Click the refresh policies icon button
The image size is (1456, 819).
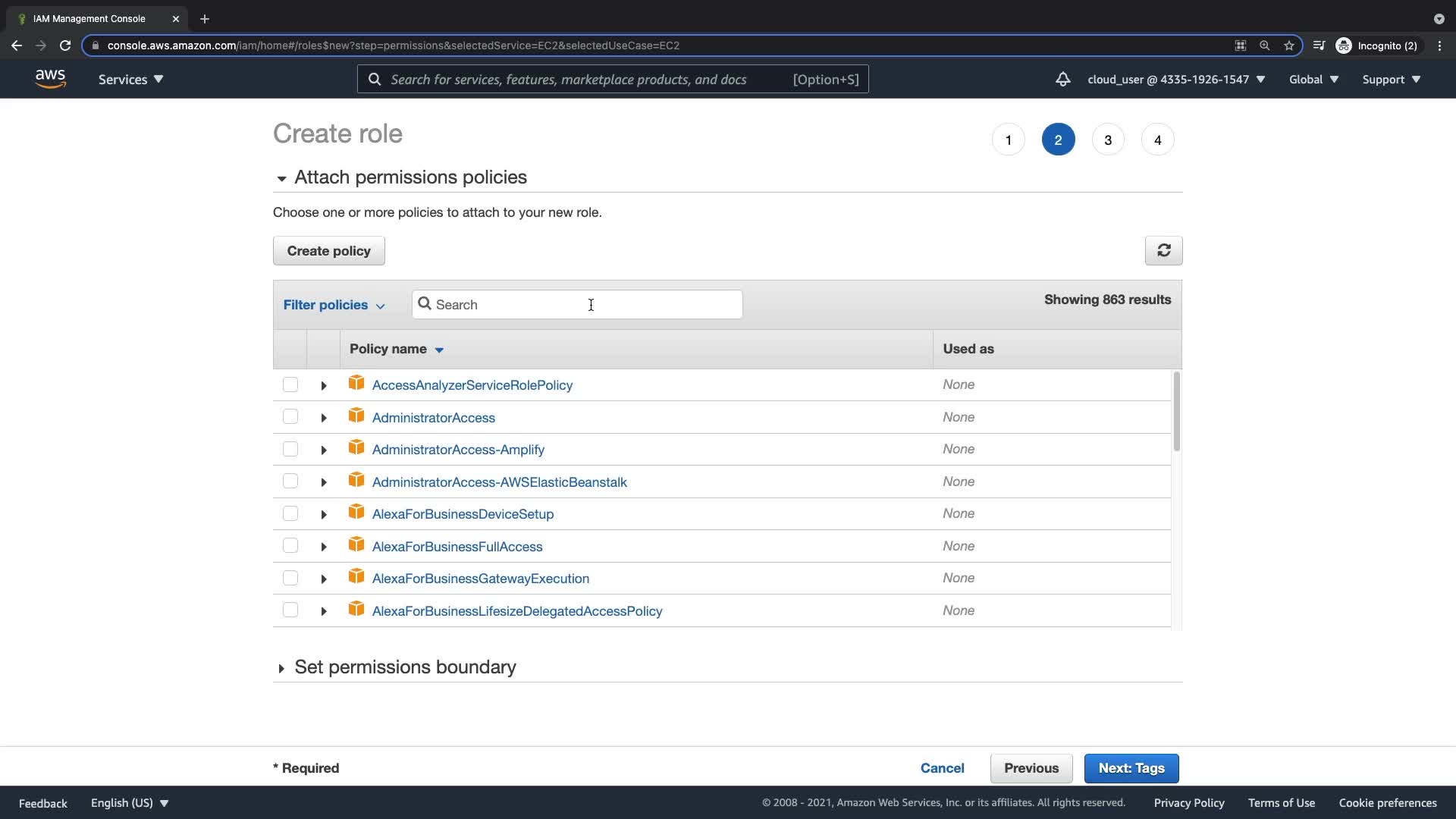[x=1163, y=250]
